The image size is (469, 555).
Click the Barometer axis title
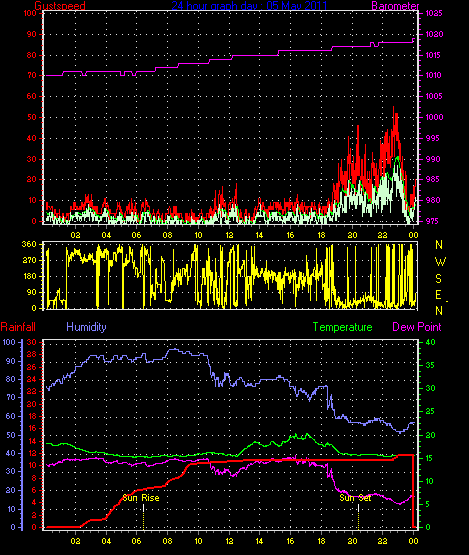pos(395,5)
